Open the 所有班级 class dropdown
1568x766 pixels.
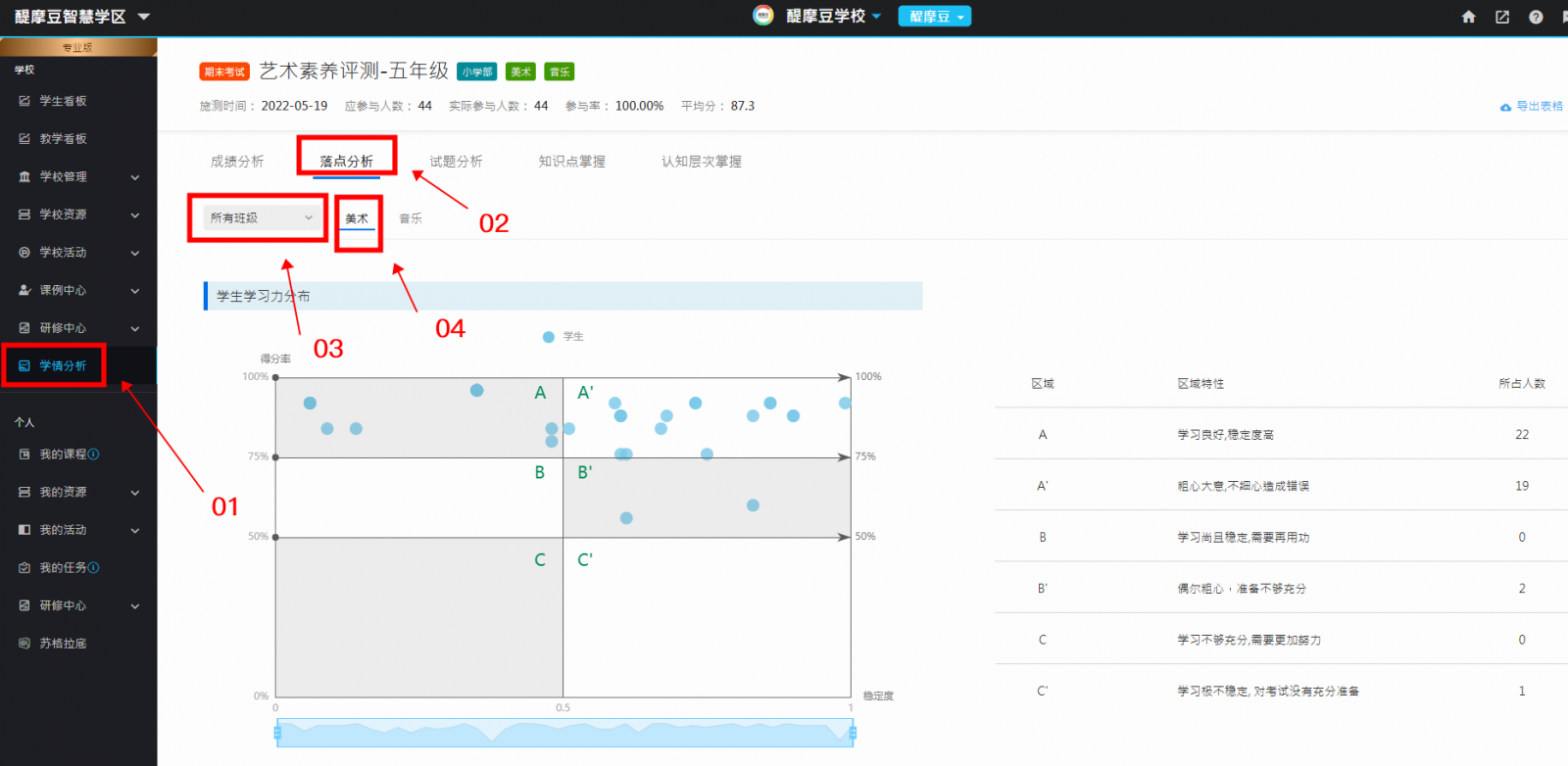tap(261, 217)
